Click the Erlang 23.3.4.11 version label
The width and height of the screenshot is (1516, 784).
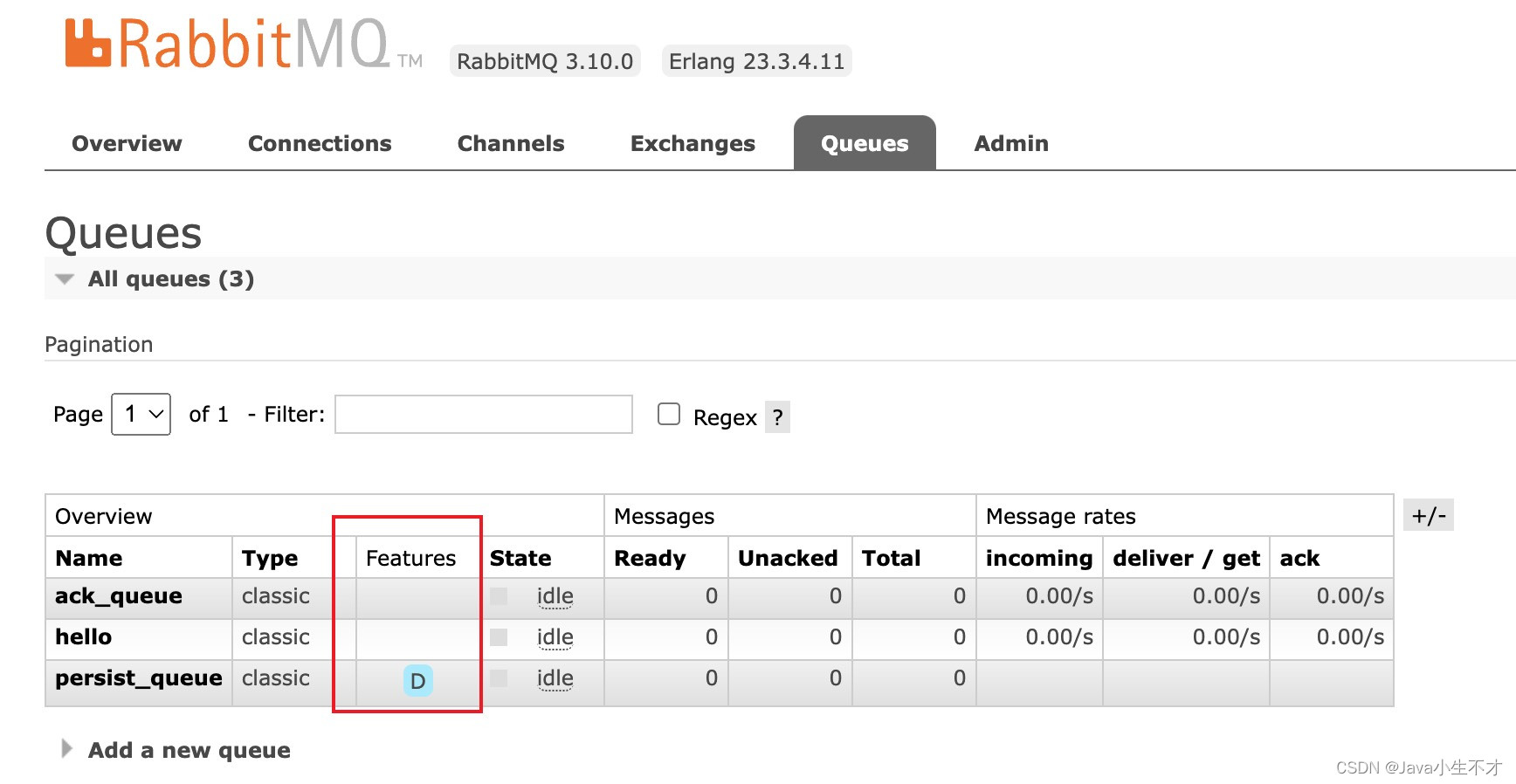[756, 61]
